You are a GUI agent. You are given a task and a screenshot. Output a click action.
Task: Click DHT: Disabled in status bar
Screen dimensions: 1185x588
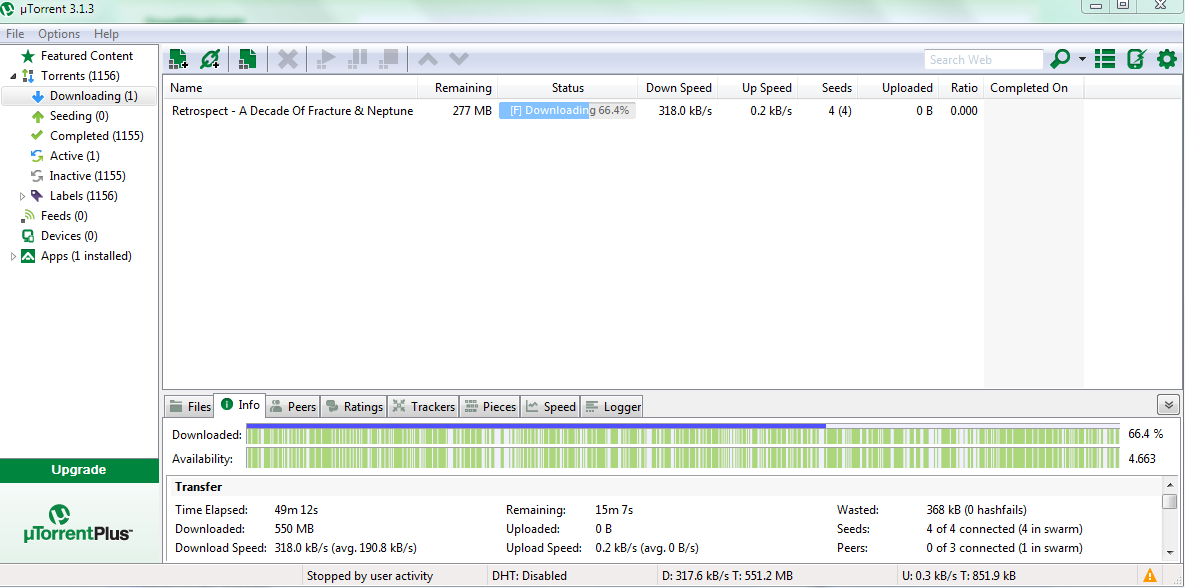click(x=529, y=576)
